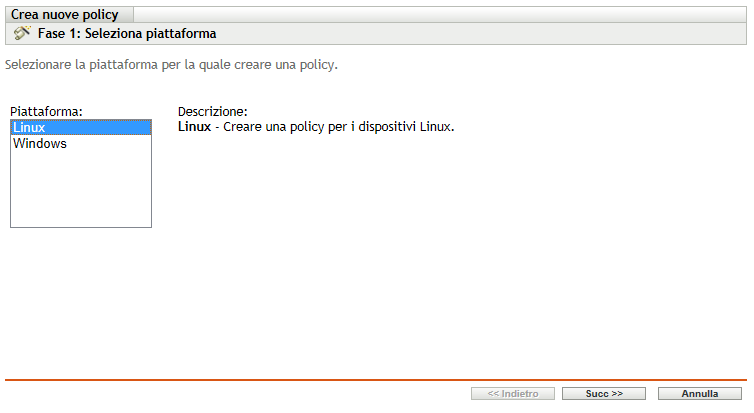Click empty space inside the Piattaforma listbox
The width and height of the screenshot is (754, 413).
tap(80, 190)
